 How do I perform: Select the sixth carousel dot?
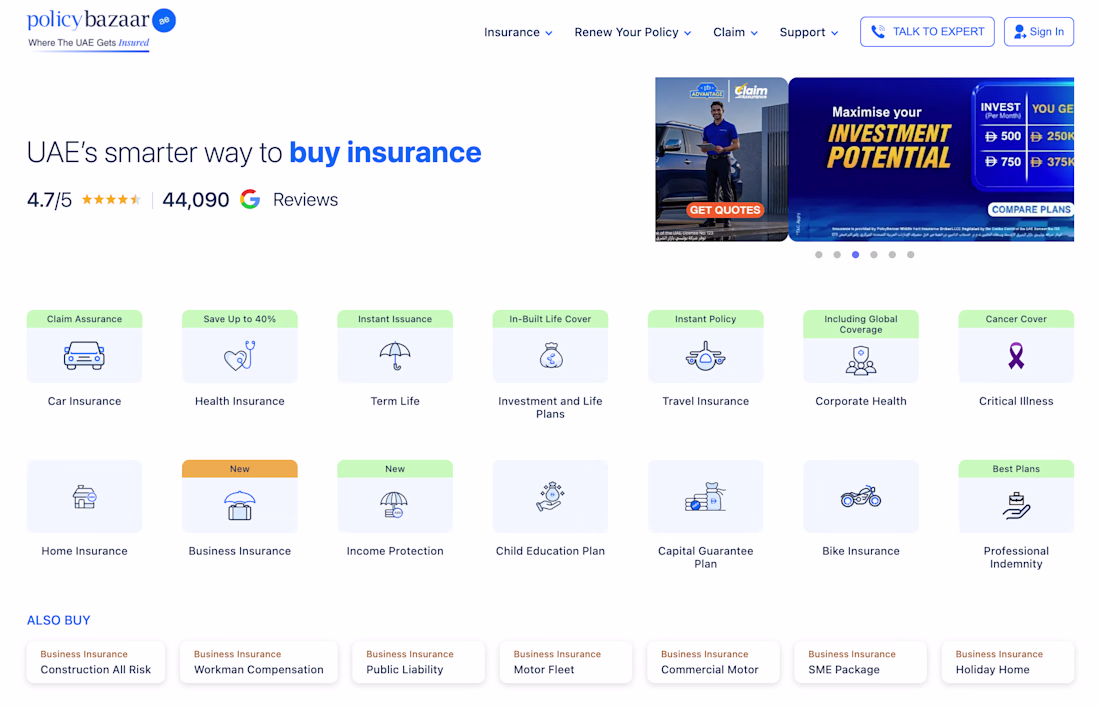click(911, 255)
